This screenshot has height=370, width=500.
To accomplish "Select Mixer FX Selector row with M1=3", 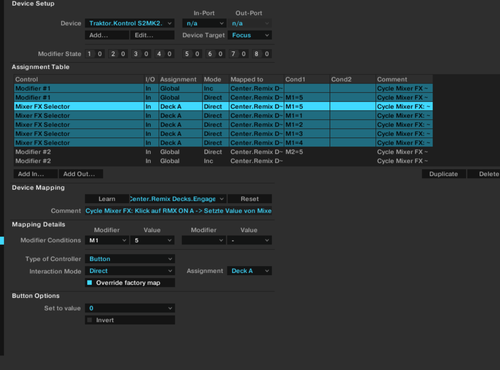I will (x=223, y=133).
